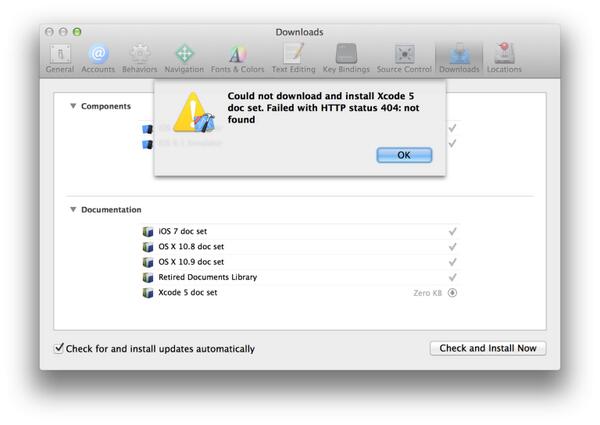Click Check and Install Now button
The image size is (600, 425).
488,348
